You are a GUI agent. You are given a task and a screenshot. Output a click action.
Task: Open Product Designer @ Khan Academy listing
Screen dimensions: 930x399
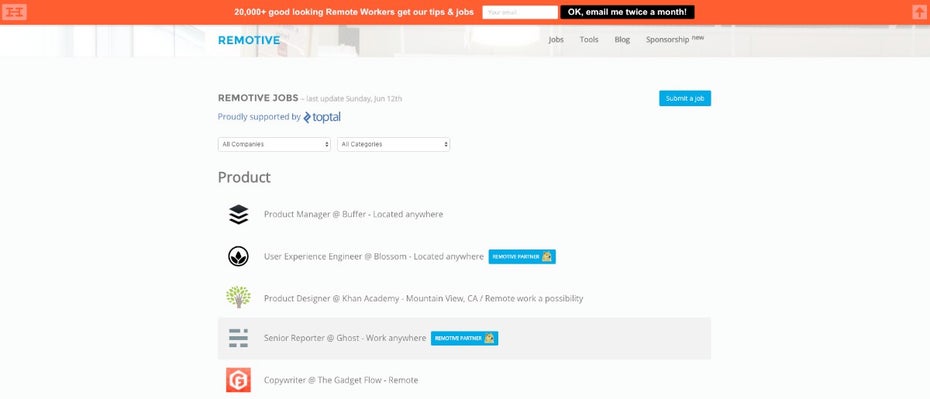click(x=423, y=298)
